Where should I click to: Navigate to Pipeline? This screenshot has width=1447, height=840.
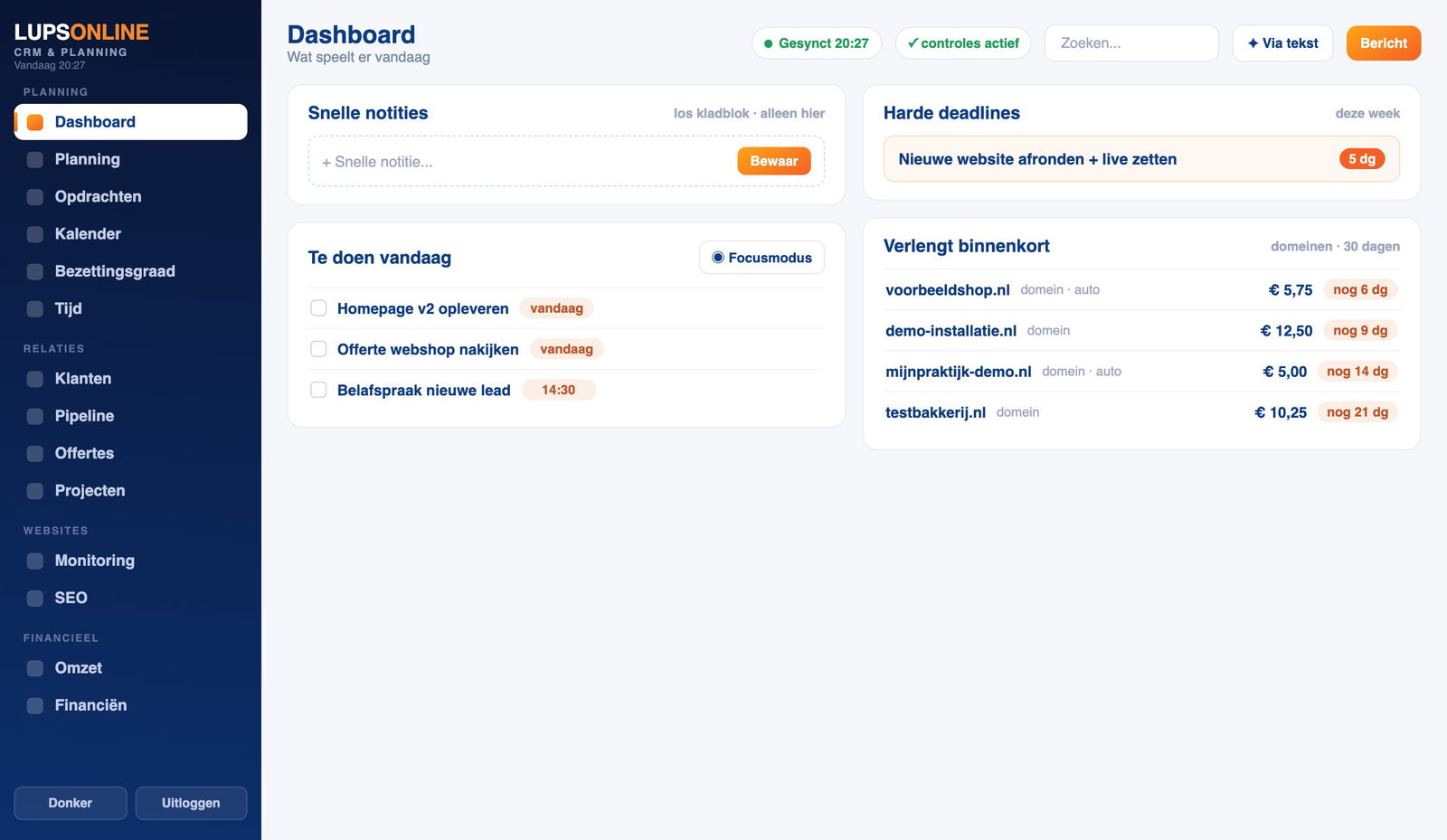(x=130, y=416)
